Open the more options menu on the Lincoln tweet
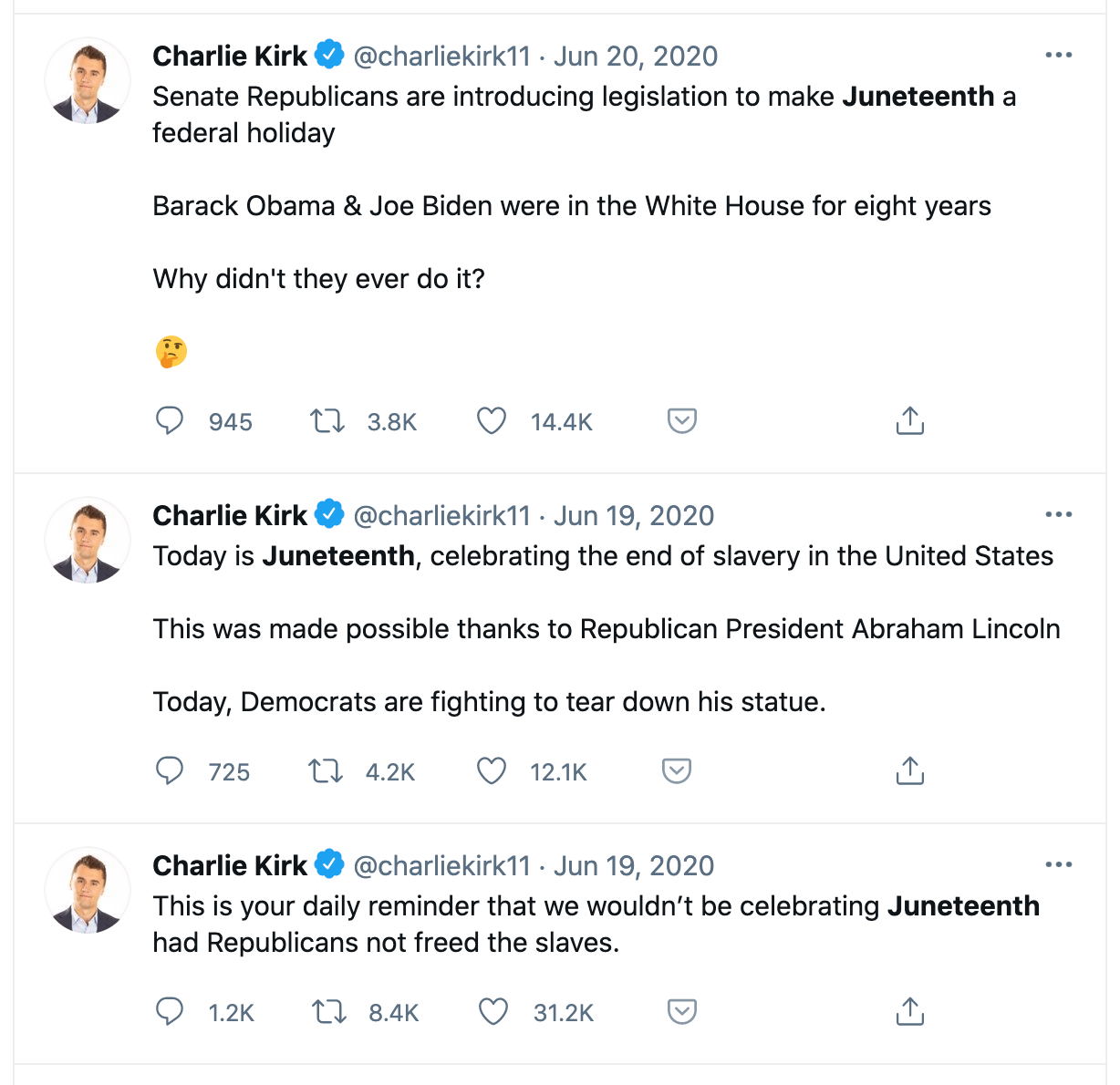This screenshot has width=1120, height=1085. [1058, 514]
